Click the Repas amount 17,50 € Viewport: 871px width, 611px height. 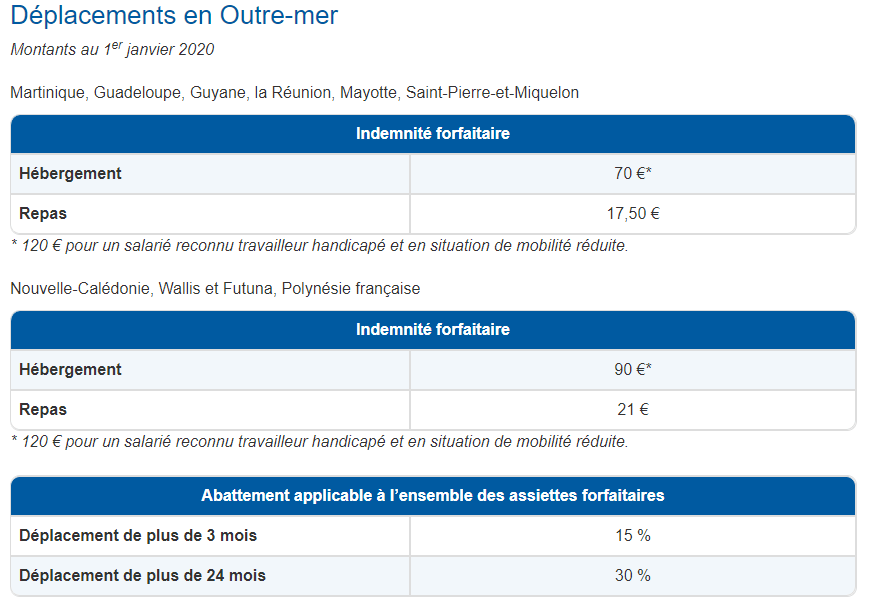point(632,214)
